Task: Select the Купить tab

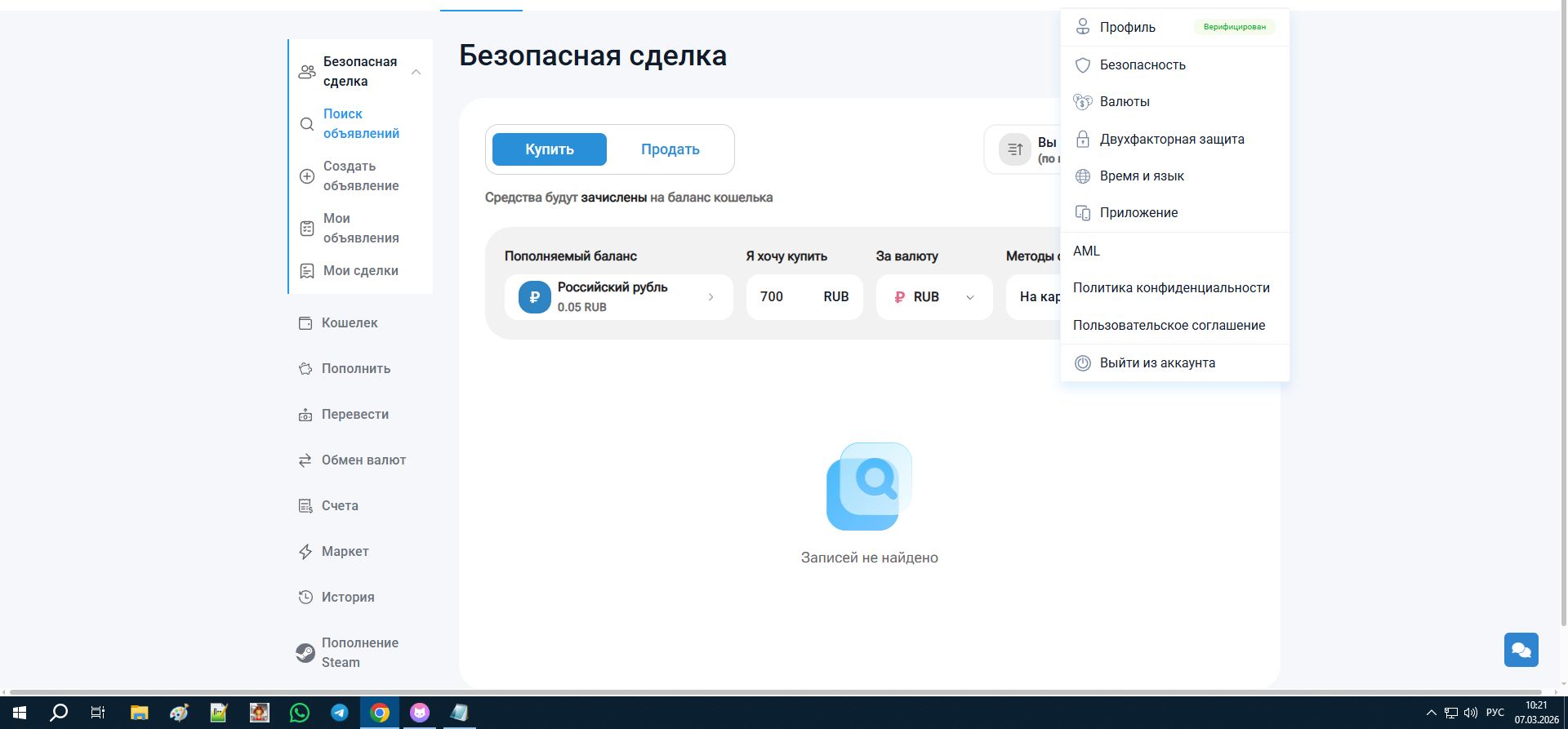Action: coord(550,149)
